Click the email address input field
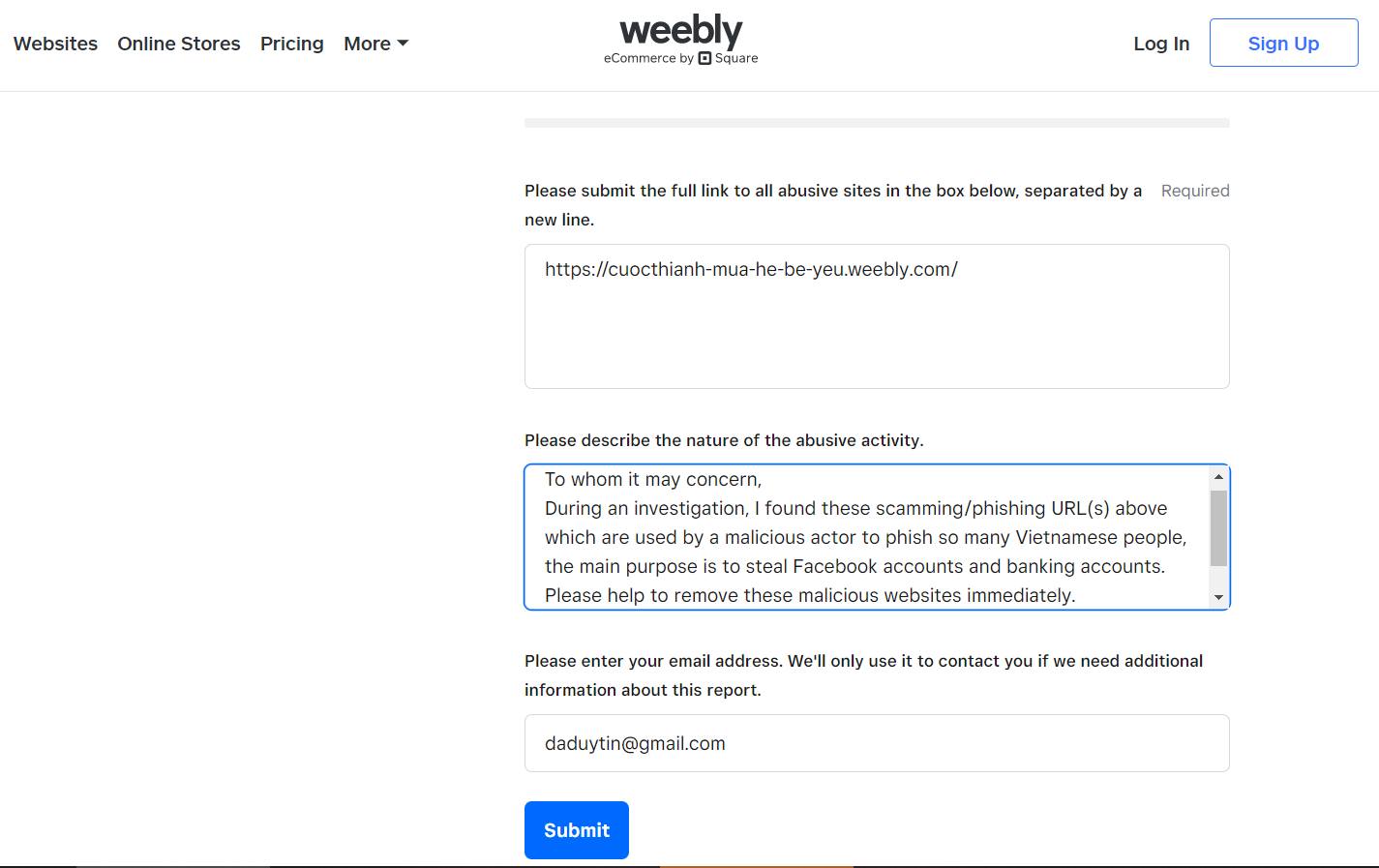This screenshot has height=868, width=1379. click(876, 743)
